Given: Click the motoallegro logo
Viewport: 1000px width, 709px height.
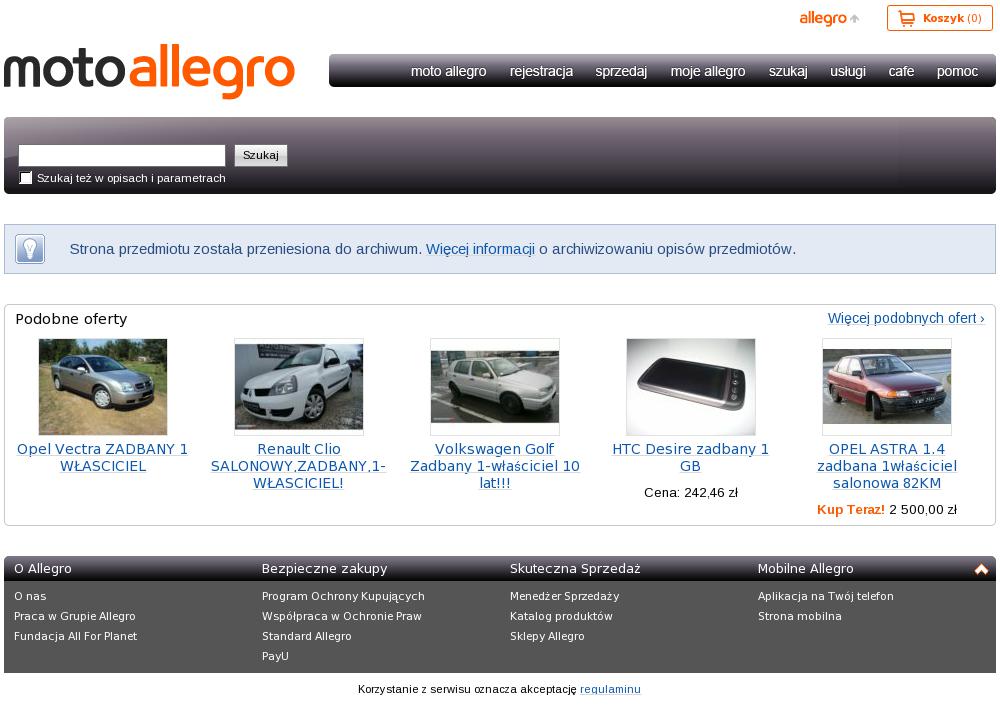Looking at the screenshot, I should coord(149,71).
